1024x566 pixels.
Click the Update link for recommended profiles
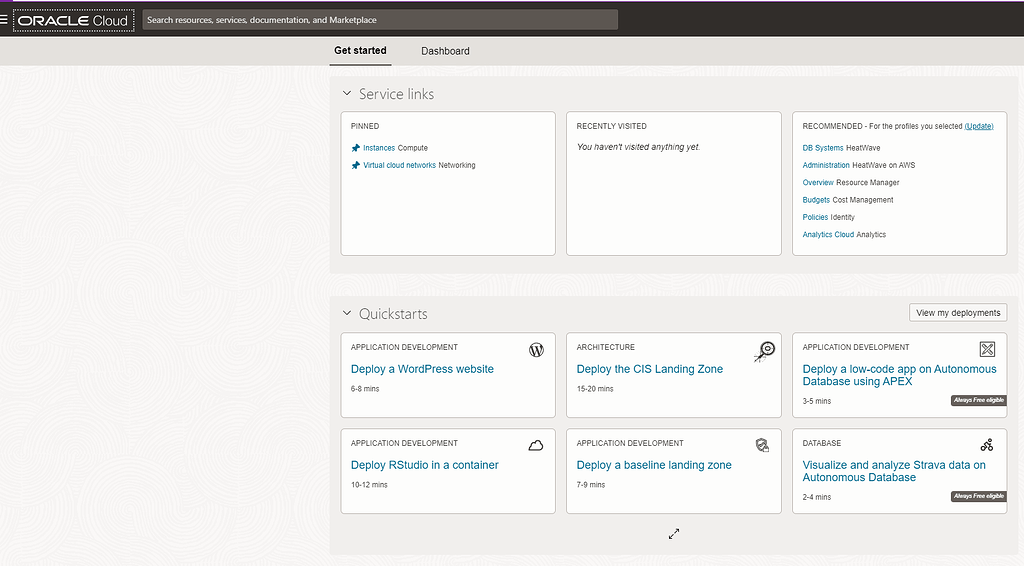979,126
